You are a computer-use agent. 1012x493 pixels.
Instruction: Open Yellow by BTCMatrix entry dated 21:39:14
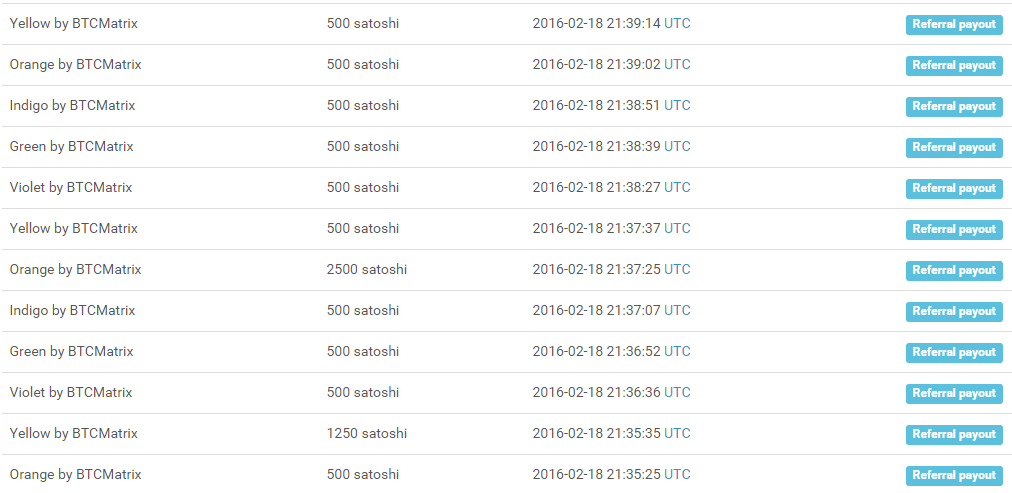click(x=74, y=23)
